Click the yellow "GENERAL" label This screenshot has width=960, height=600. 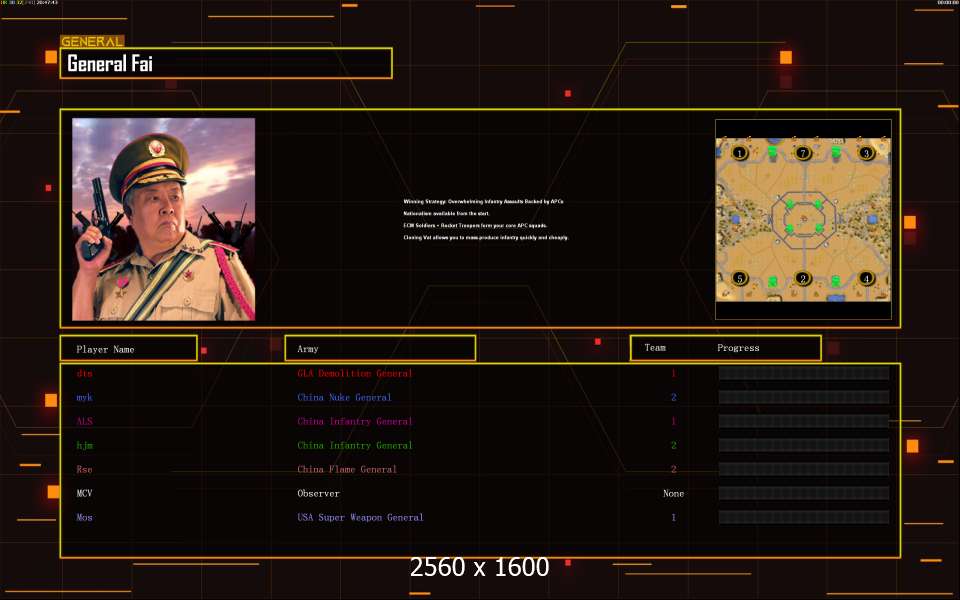tap(92, 42)
